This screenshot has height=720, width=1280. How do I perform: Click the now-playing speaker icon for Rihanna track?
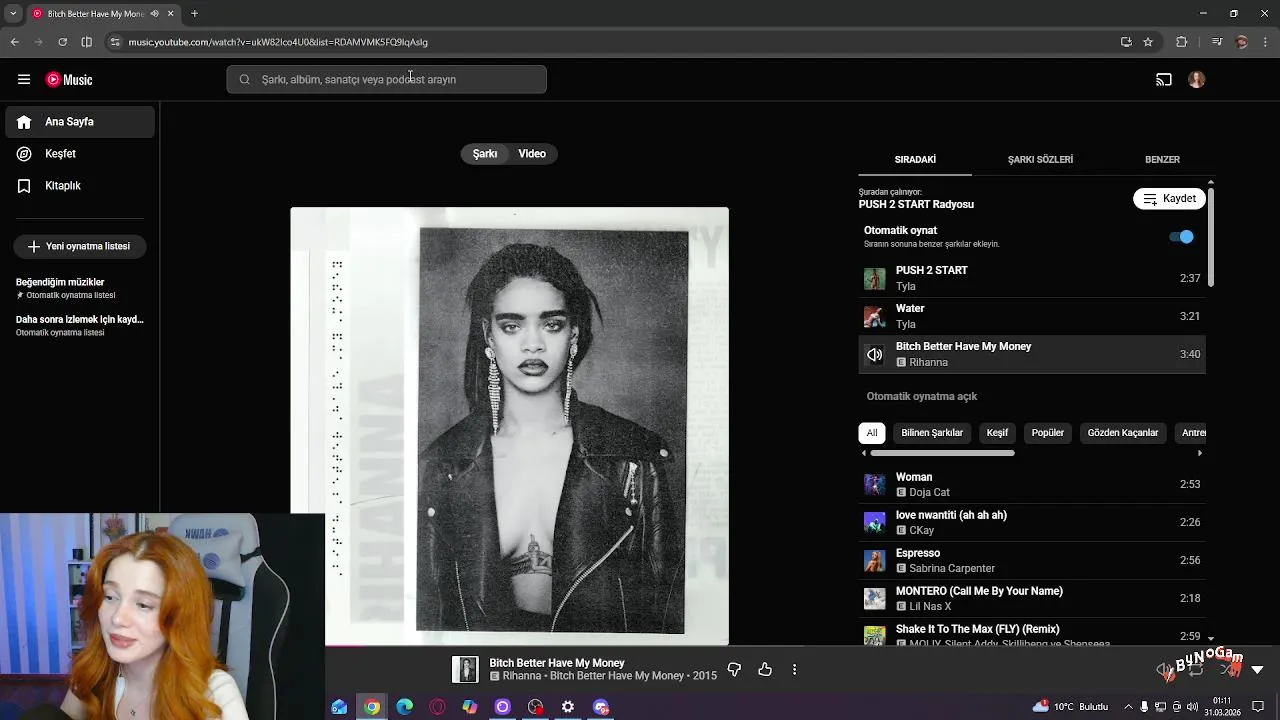pyautogui.click(x=875, y=355)
